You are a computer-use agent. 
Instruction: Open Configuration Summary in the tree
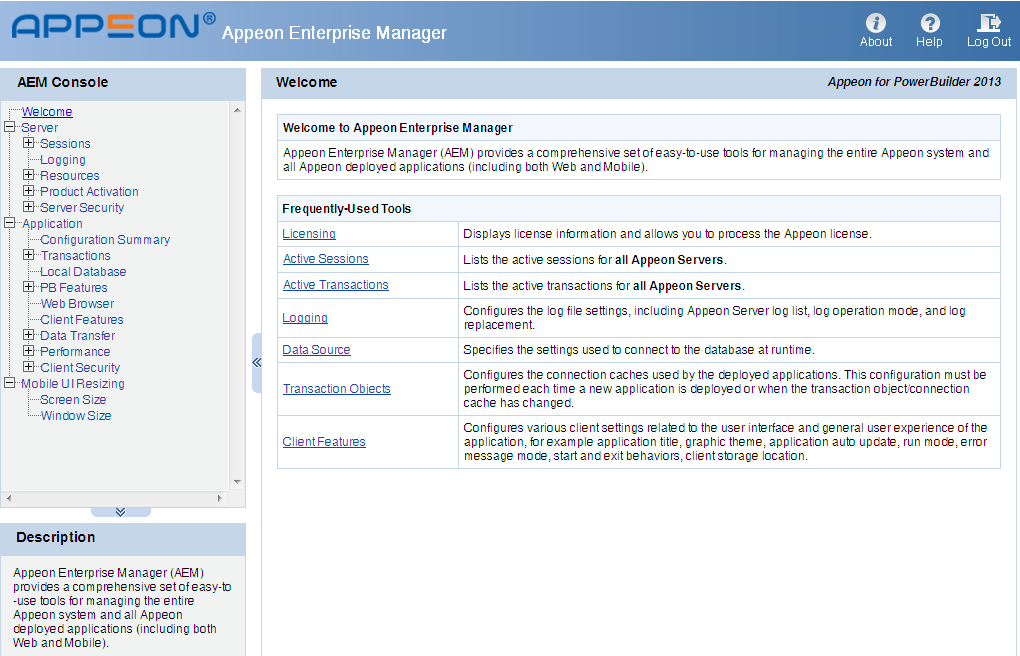click(105, 240)
